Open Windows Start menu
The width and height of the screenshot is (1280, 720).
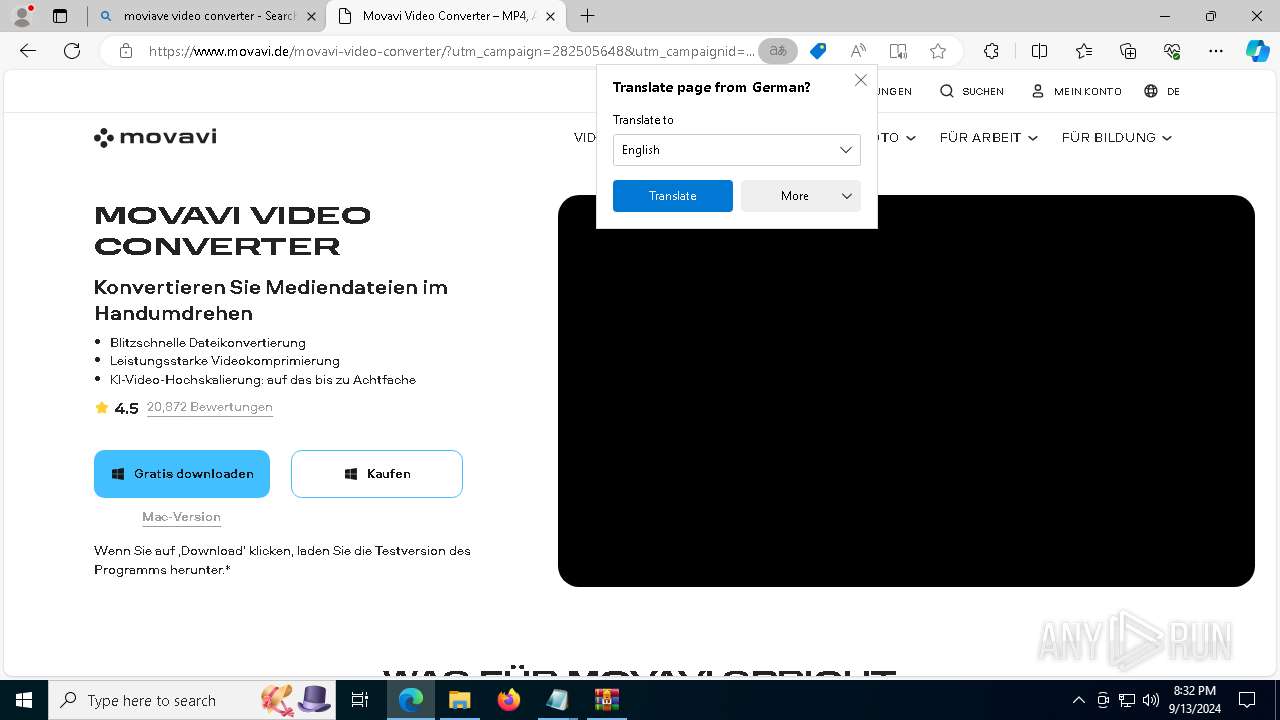click(24, 700)
